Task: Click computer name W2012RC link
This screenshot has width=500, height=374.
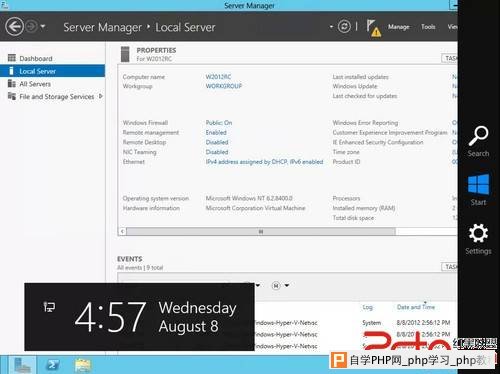Action: 218,77
